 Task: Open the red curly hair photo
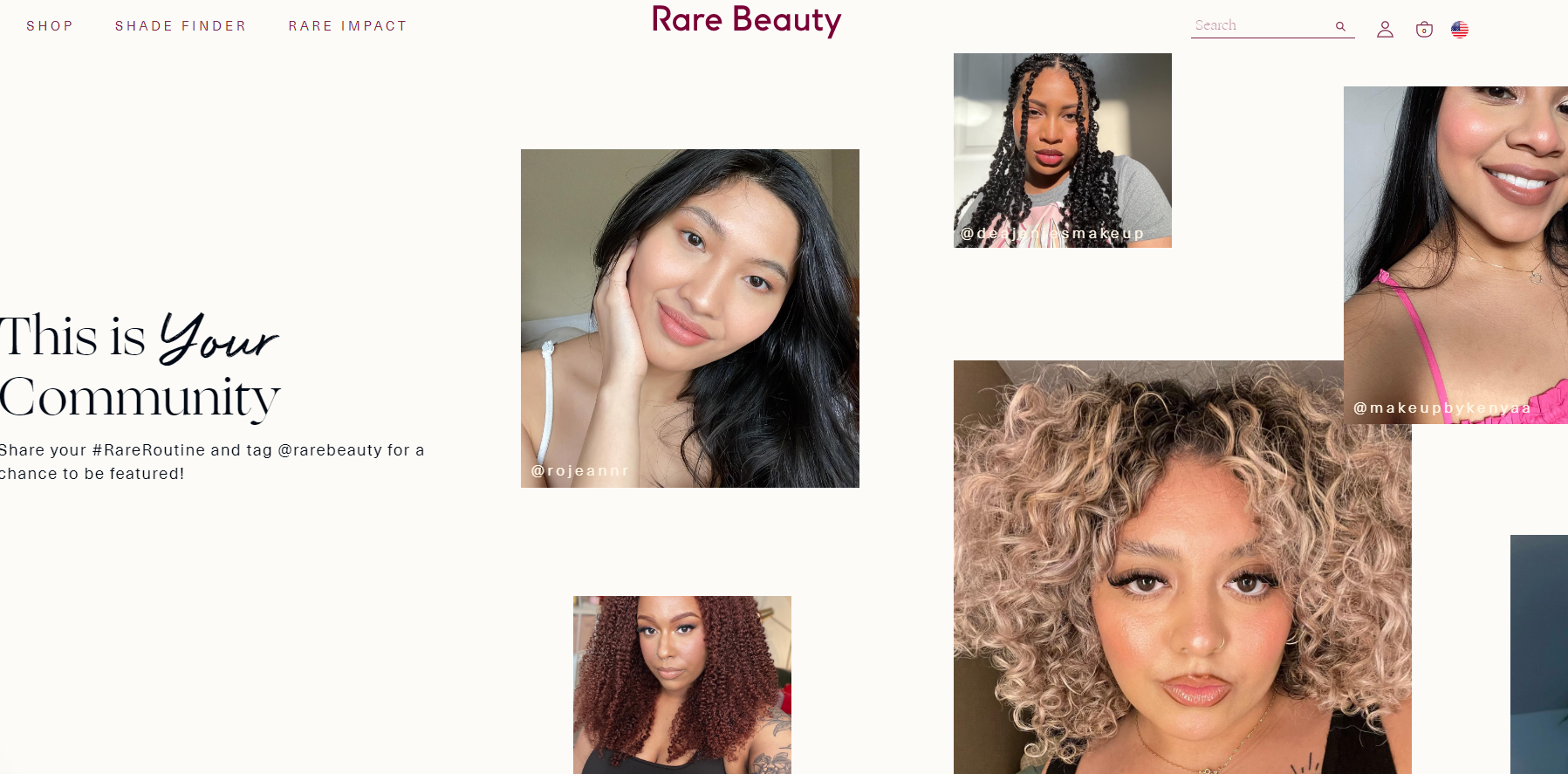[x=682, y=685]
